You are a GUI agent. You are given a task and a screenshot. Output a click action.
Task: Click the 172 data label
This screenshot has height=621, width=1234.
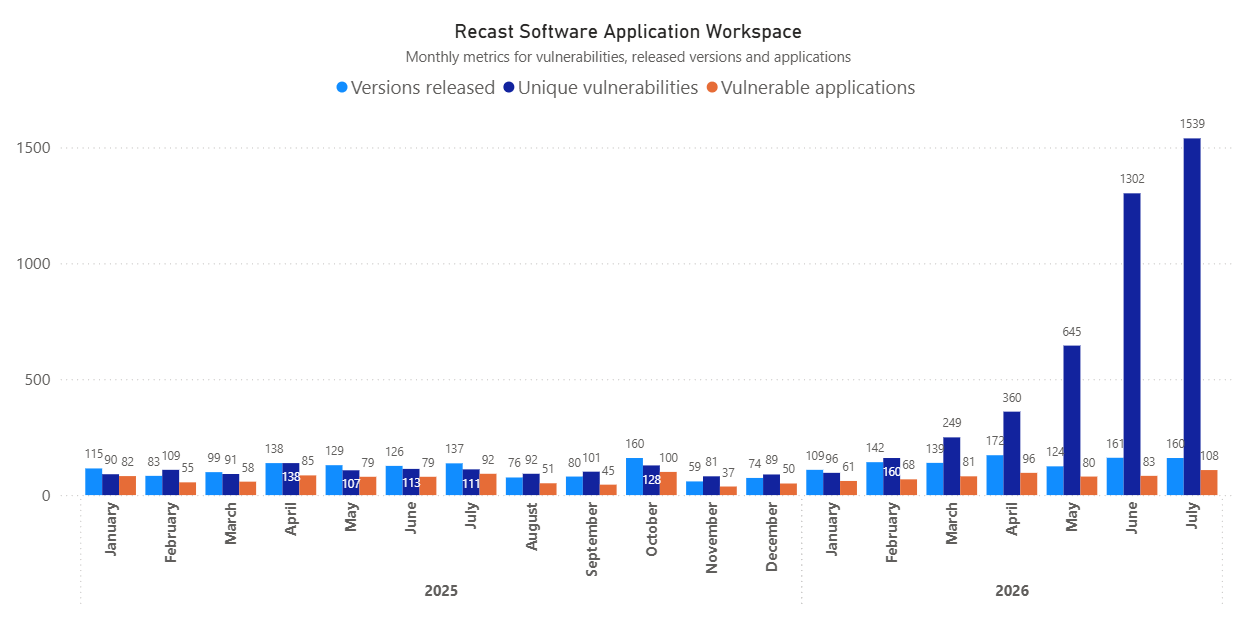(x=994, y=440)
